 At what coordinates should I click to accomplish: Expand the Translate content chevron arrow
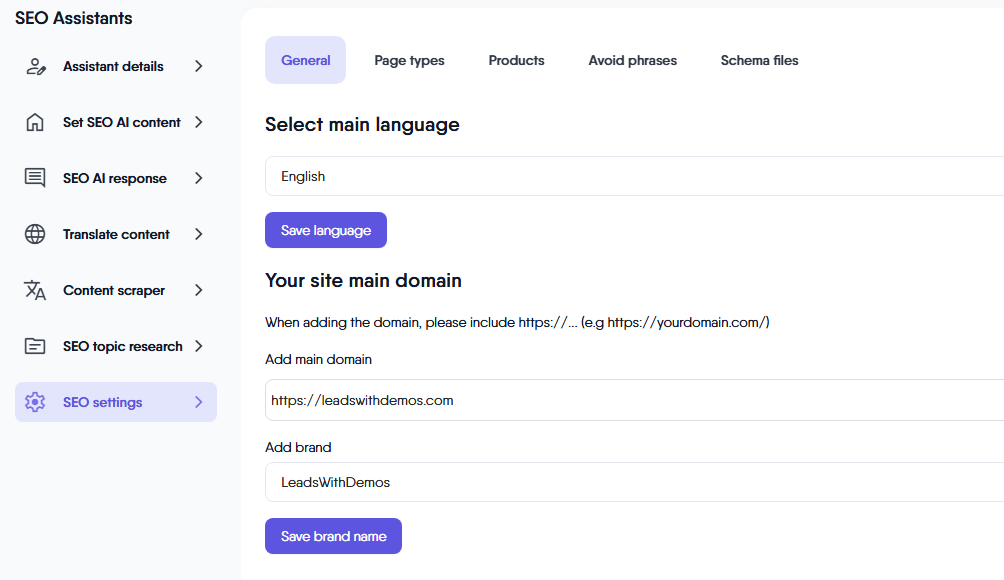point(198,235)
